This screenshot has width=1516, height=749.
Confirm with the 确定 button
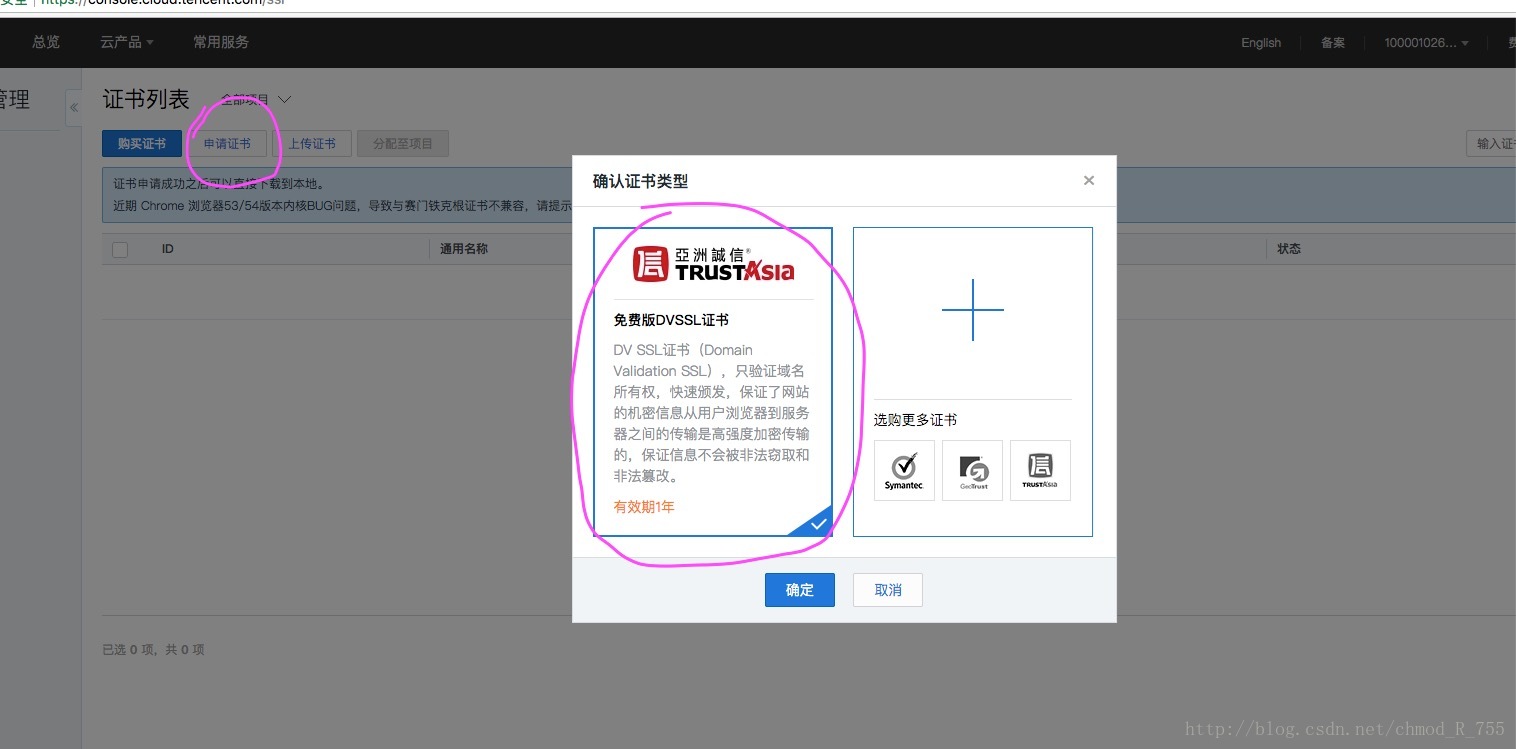pos(800,590)
